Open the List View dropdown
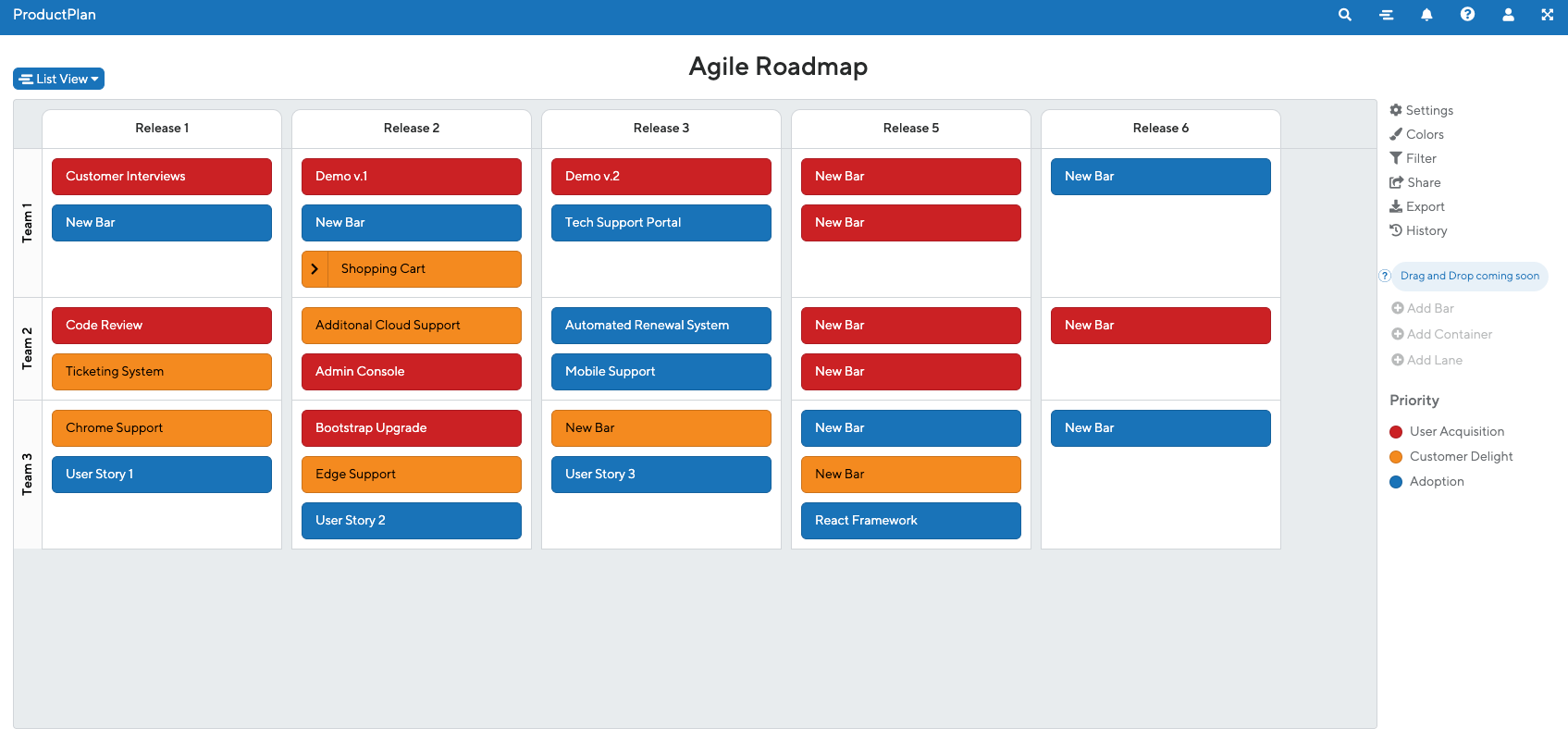This screenshot has height=741, width=1568. (58, 79)
